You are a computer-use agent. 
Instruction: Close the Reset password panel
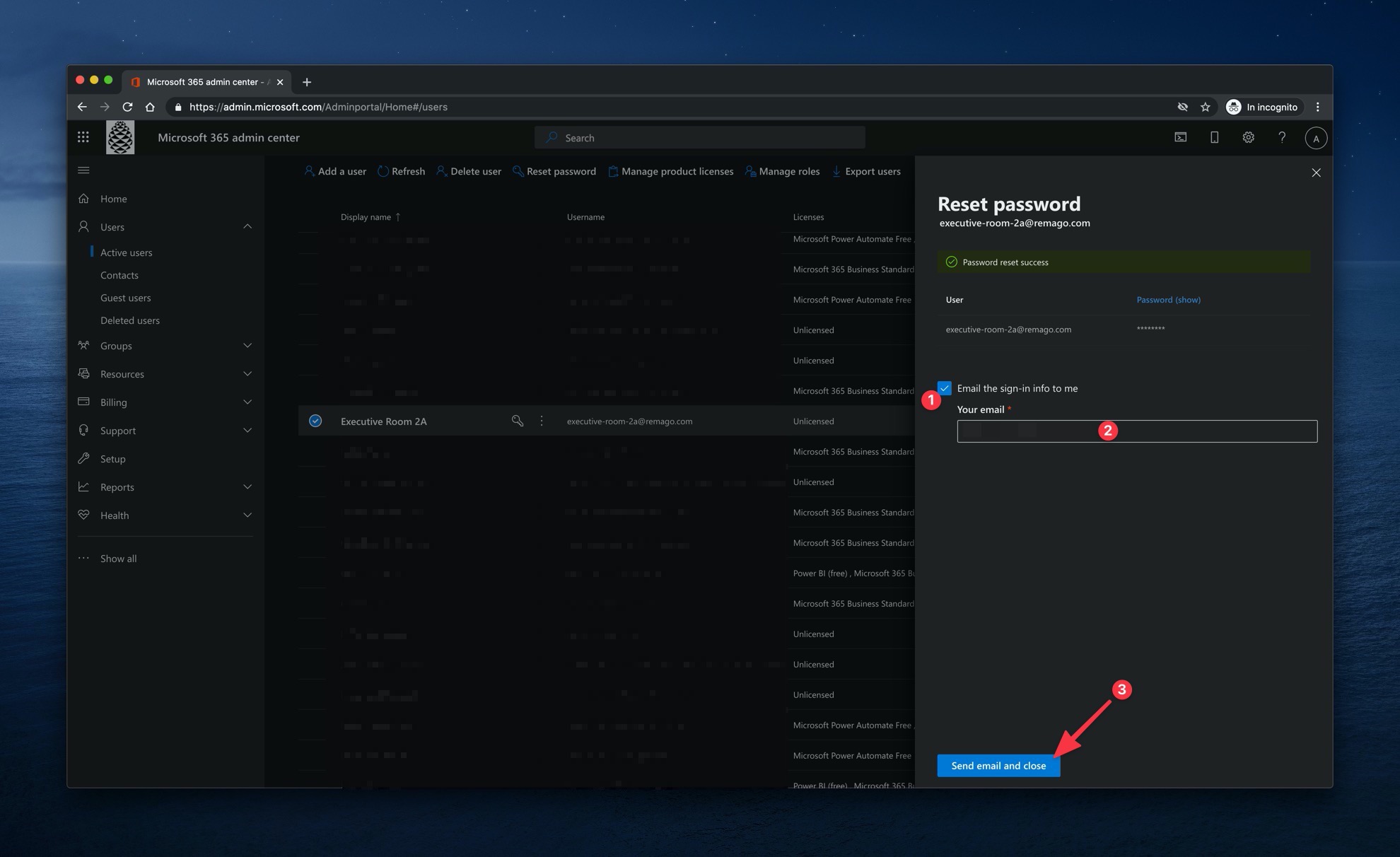tap(1316, 173)
